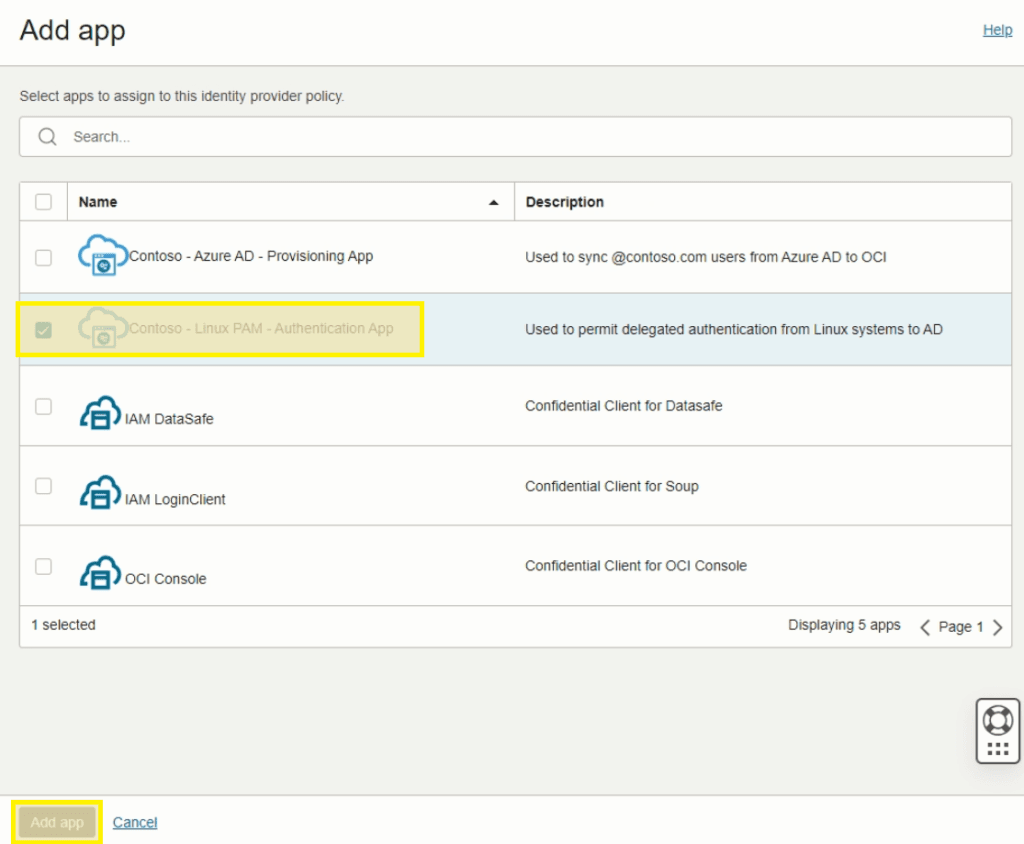Click the Contoso Azure AD Provisioning App icon
Screen dimensions: 1024x844
coord(102,257)
